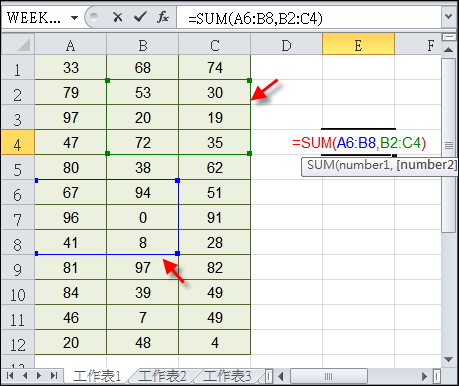Image resolution: width=459 pixels, height=386 pixels.
Task: Click cell B4 containing 72
Action: (x=143, y=143)
